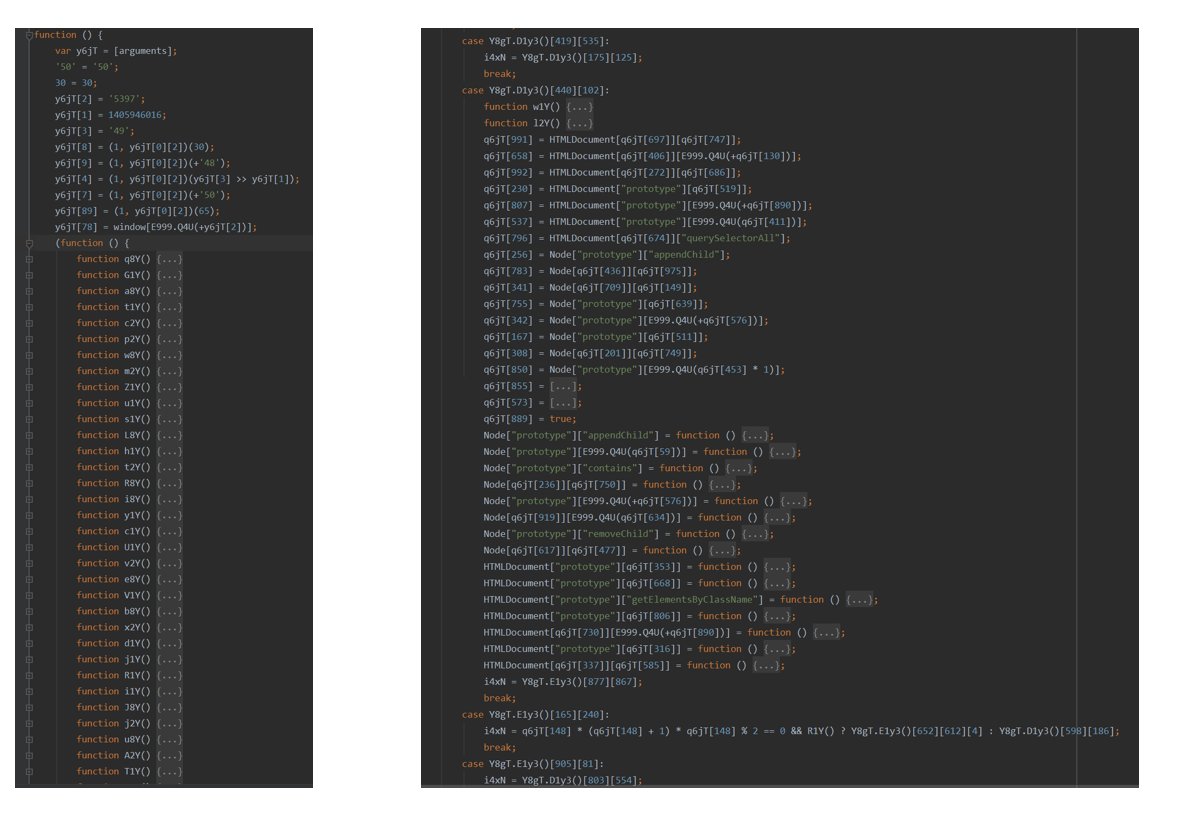Unfold {...} of getElementsByClassName function

coord(860,600)
